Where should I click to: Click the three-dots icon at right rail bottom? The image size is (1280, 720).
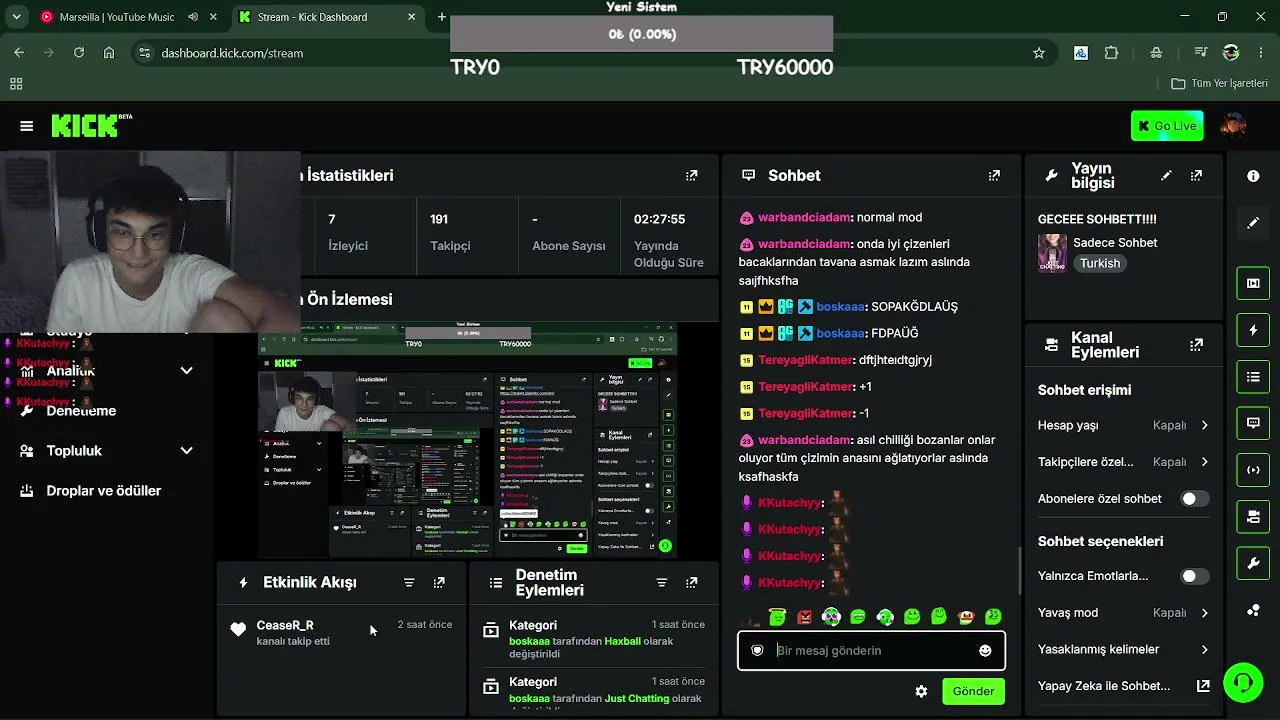tap(1253, 611)
